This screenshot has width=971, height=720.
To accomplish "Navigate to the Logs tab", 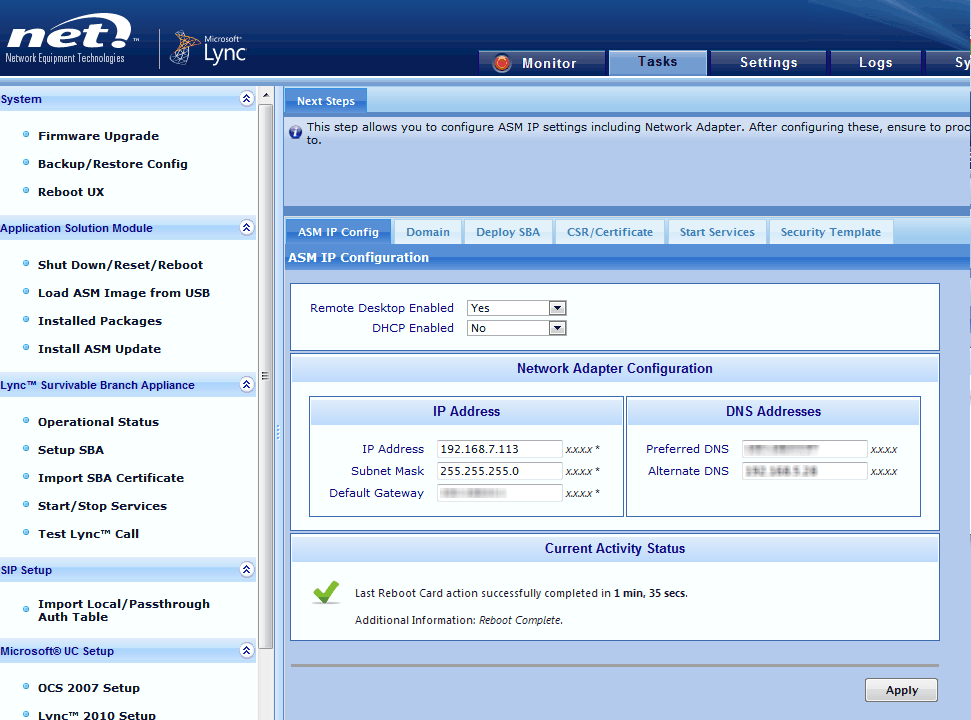I will [875, 62].
